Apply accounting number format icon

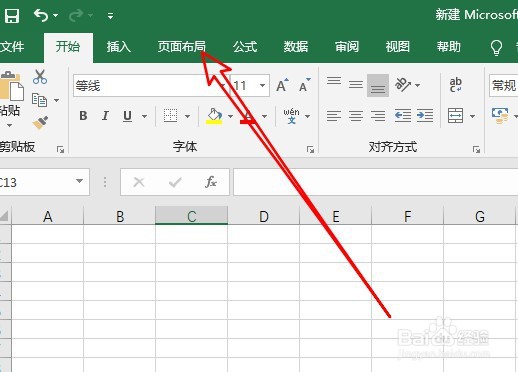pyautogui.click(x=500, y=116)
